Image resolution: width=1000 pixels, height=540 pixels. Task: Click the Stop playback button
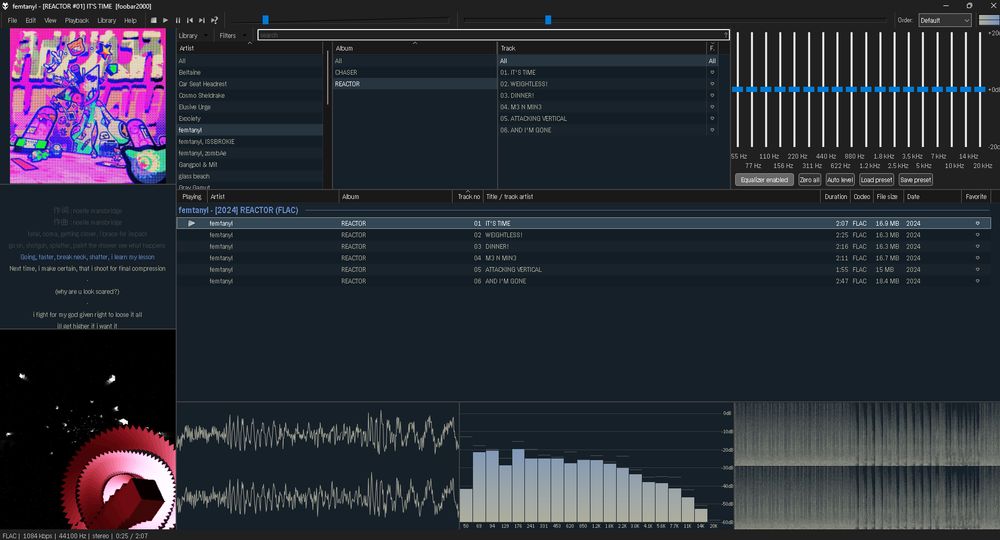(153, 20)
